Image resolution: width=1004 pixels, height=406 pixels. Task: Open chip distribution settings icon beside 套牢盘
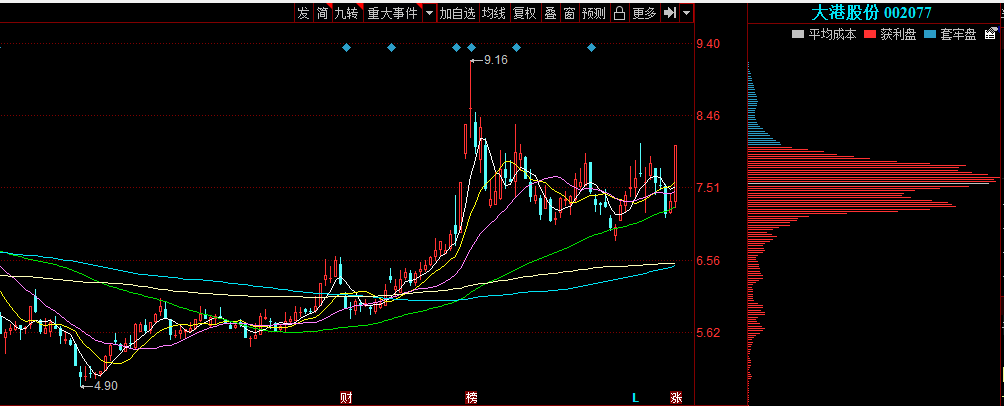pos(989,34)
